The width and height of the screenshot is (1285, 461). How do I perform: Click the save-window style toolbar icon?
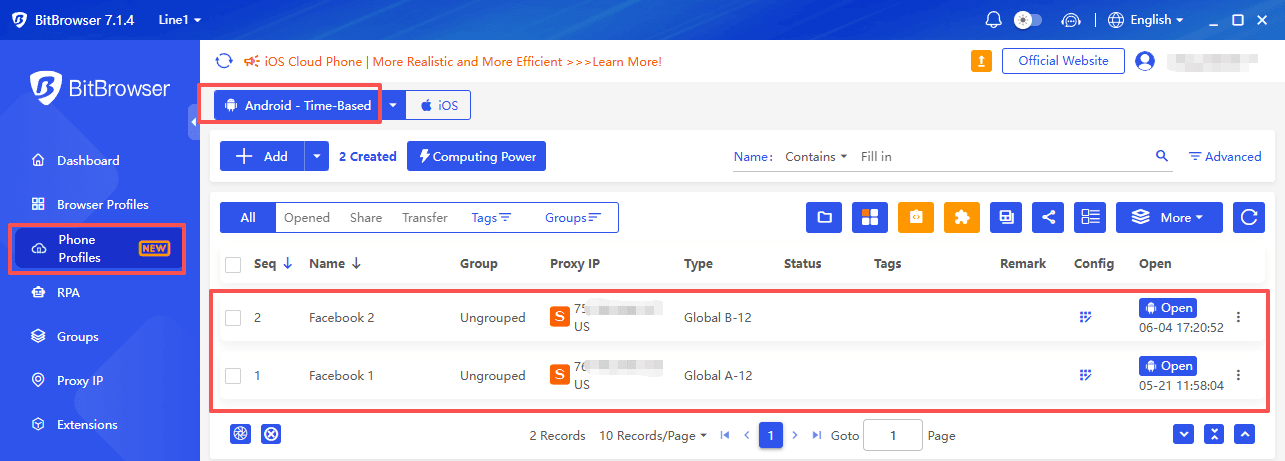coord(1007,217)
